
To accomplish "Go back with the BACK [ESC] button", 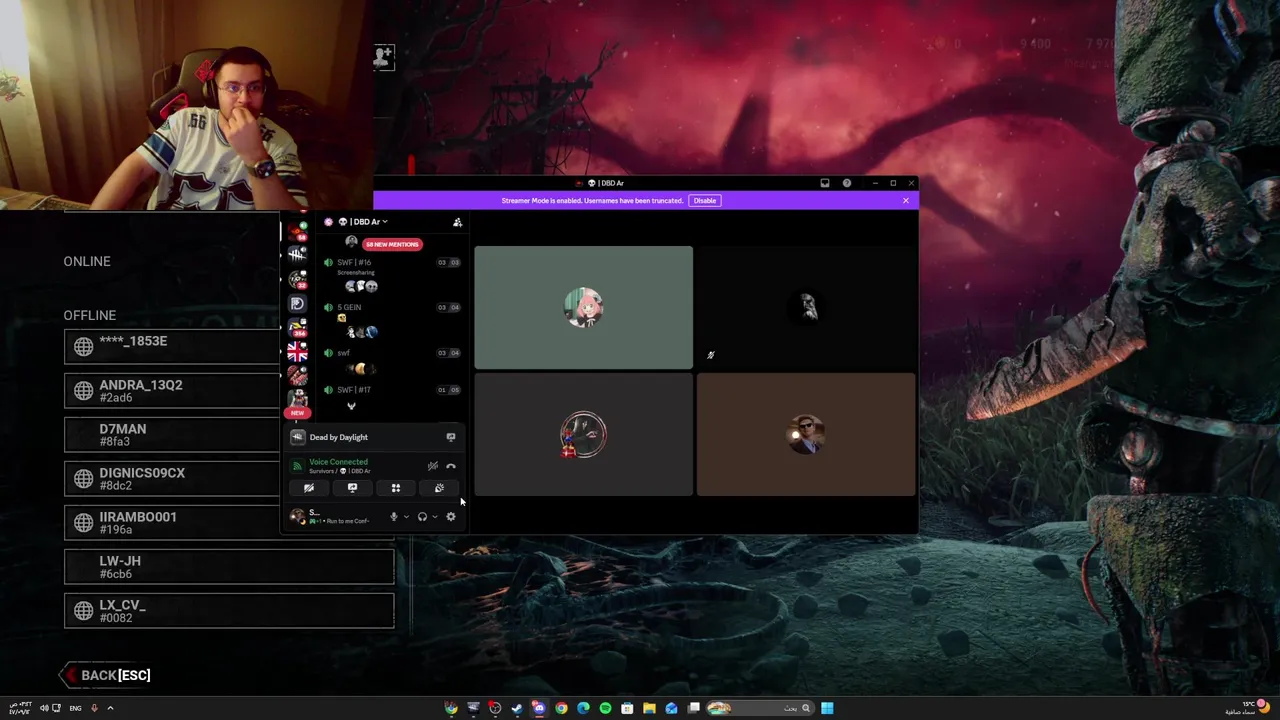I will click(105, 675).
